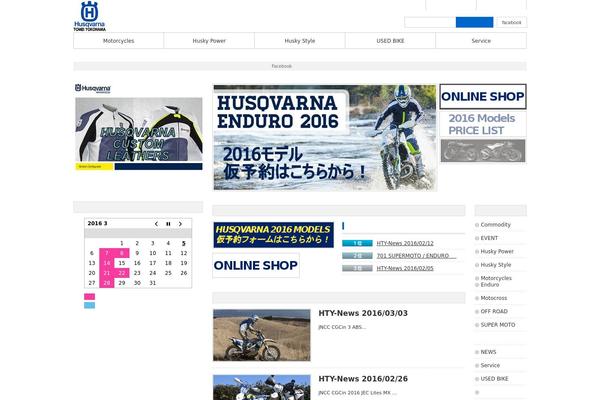Select Husky Style in sidebar categories
This screenshot has width=600, height=400.
pos(496,265)
